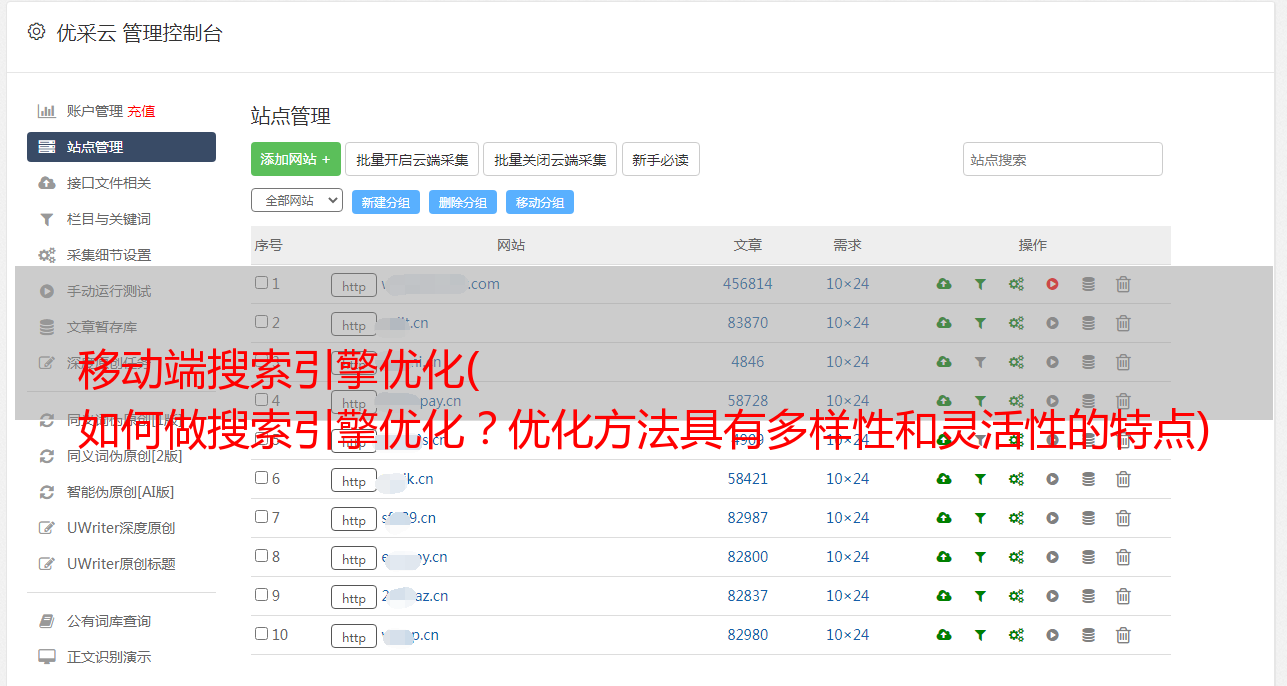This screenshot has height=686, width=1287.
Task: Open UWriter深度原创 in the sidebar
Action: pyautogui.click(x=121, y=528)
